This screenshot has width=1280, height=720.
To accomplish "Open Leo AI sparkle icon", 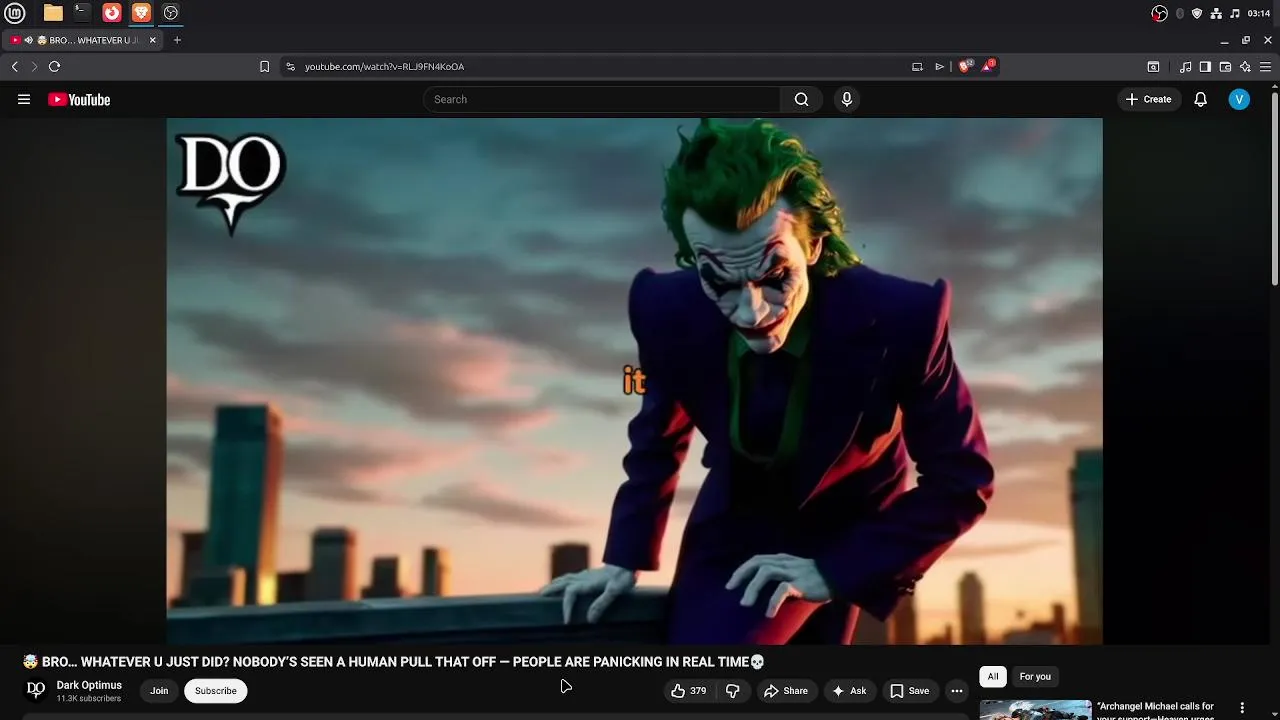I will [x=1245, y=66].
